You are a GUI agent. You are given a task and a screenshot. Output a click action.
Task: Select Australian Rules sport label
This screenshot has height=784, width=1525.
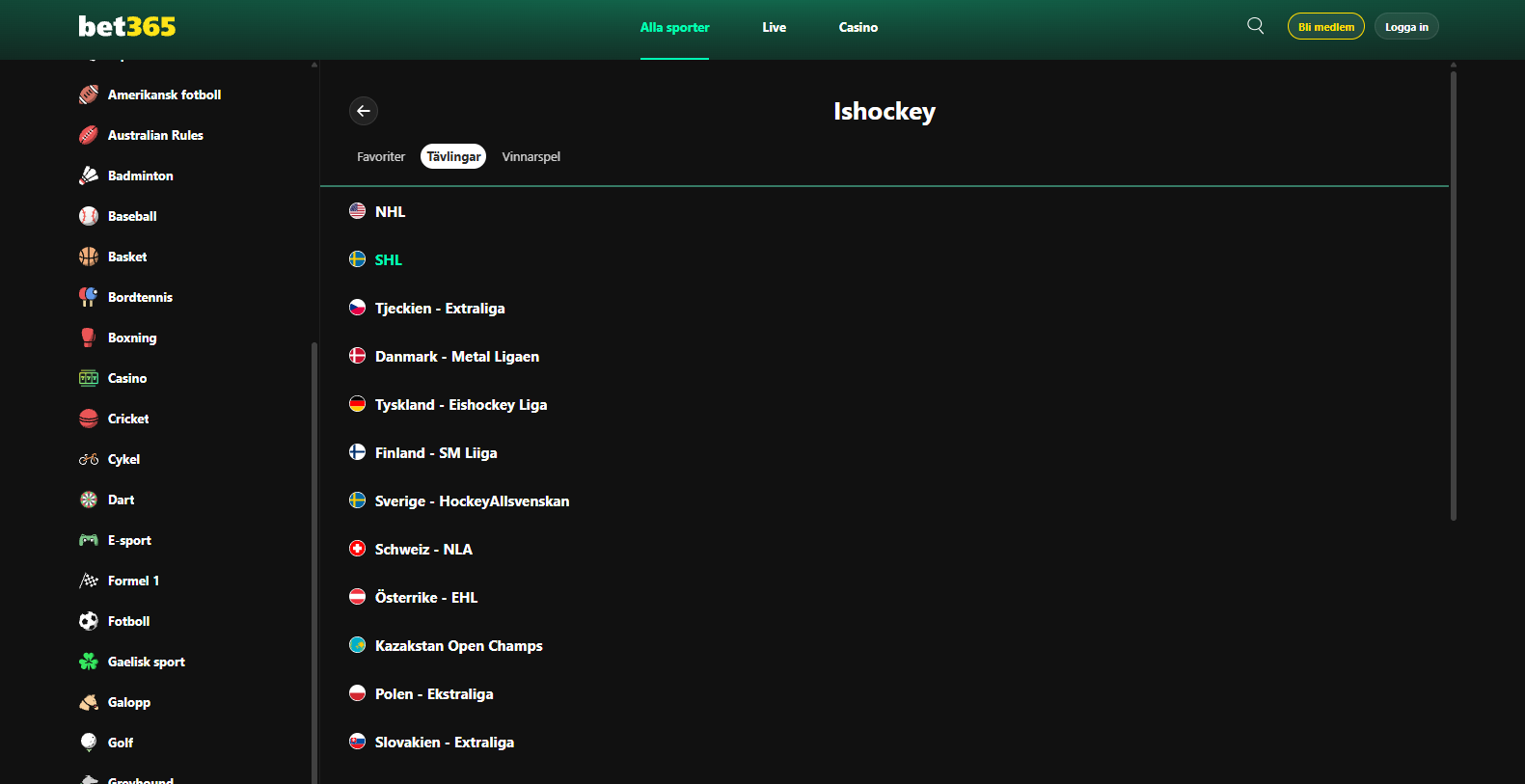click(155, 135)
